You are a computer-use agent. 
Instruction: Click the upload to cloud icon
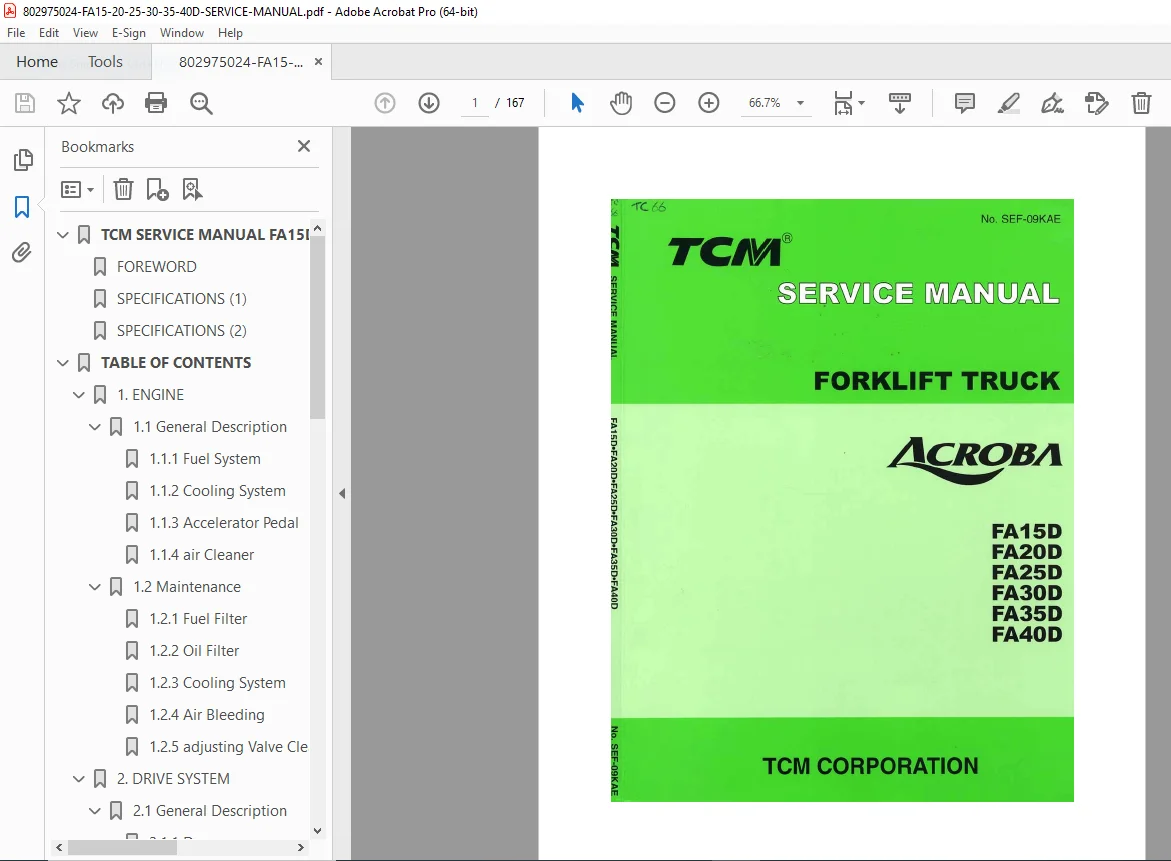coord(113,102)
